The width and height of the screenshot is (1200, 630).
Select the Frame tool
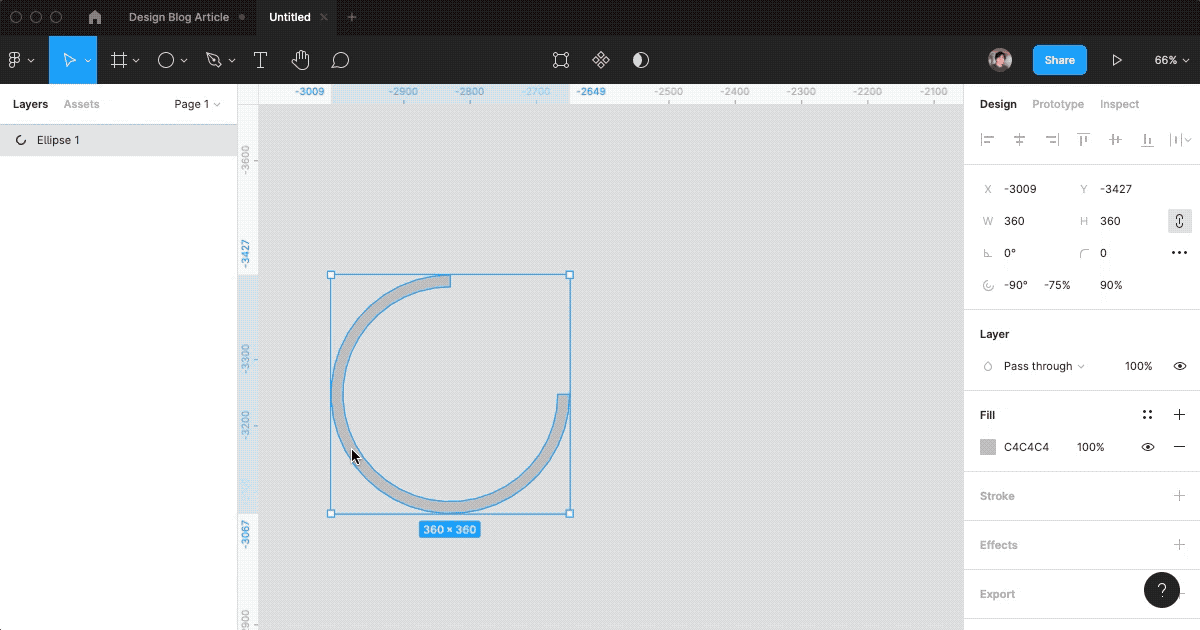[117, 60]
